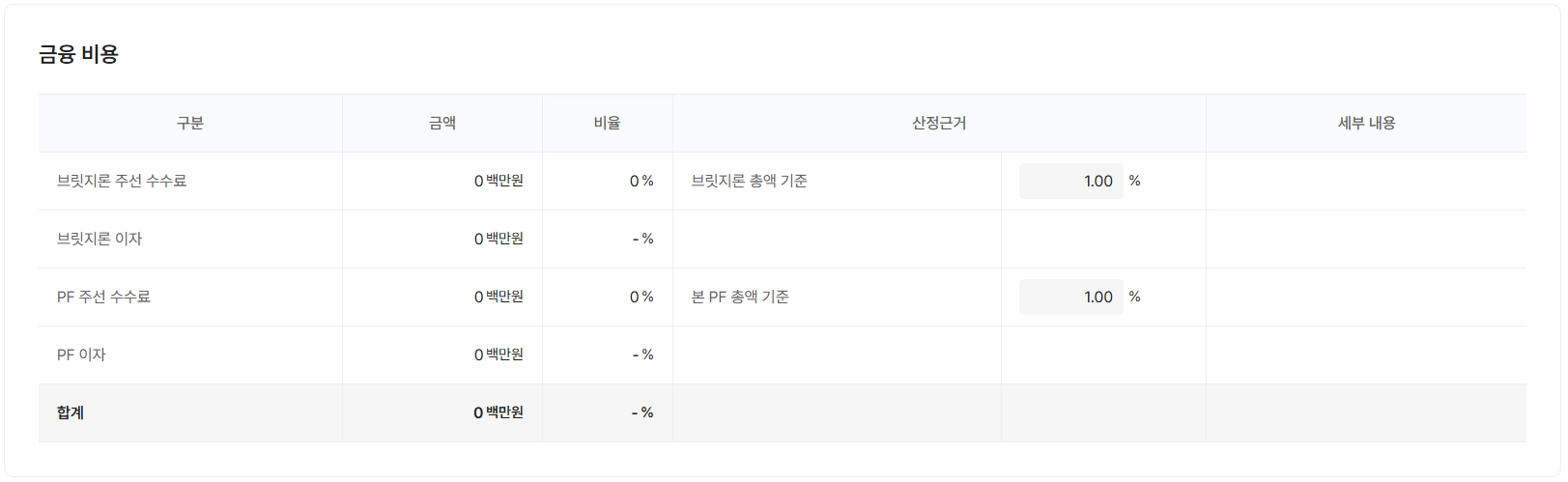Click the 구분 column header
Viewport: 1568px width, 482px height.
[190, 124]
